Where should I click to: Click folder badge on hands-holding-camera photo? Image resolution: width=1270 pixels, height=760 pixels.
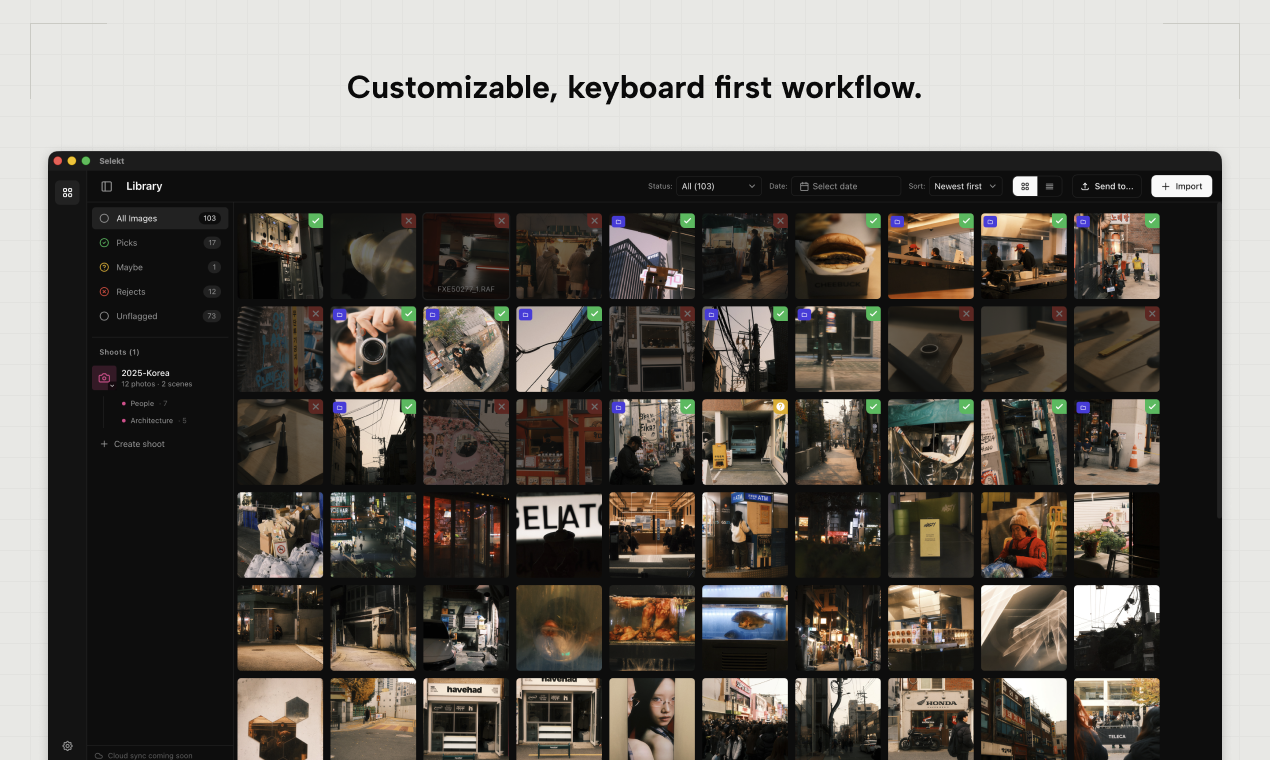pos(339,314)
